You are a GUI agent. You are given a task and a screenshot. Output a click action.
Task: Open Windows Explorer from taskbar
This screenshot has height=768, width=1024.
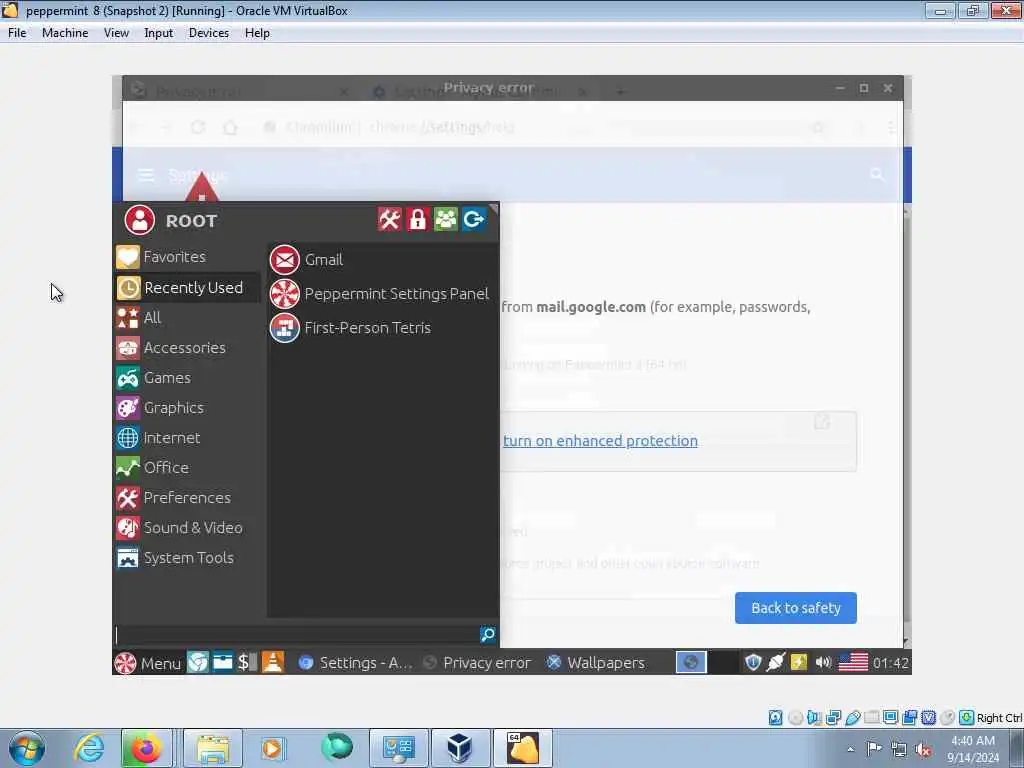(x=213, y=748)
